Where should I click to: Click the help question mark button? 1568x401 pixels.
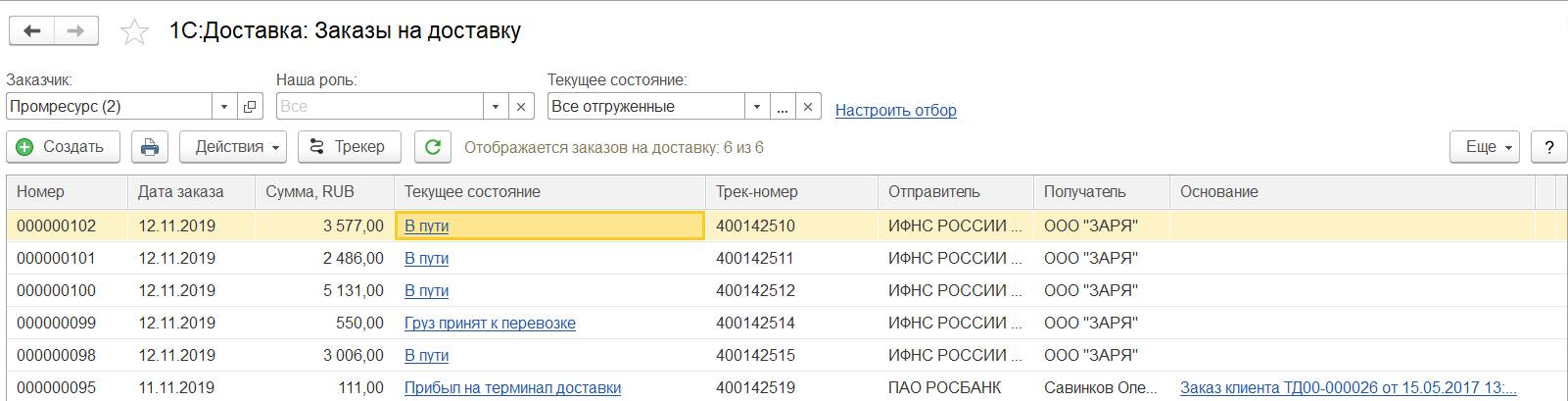point(1548,147)
